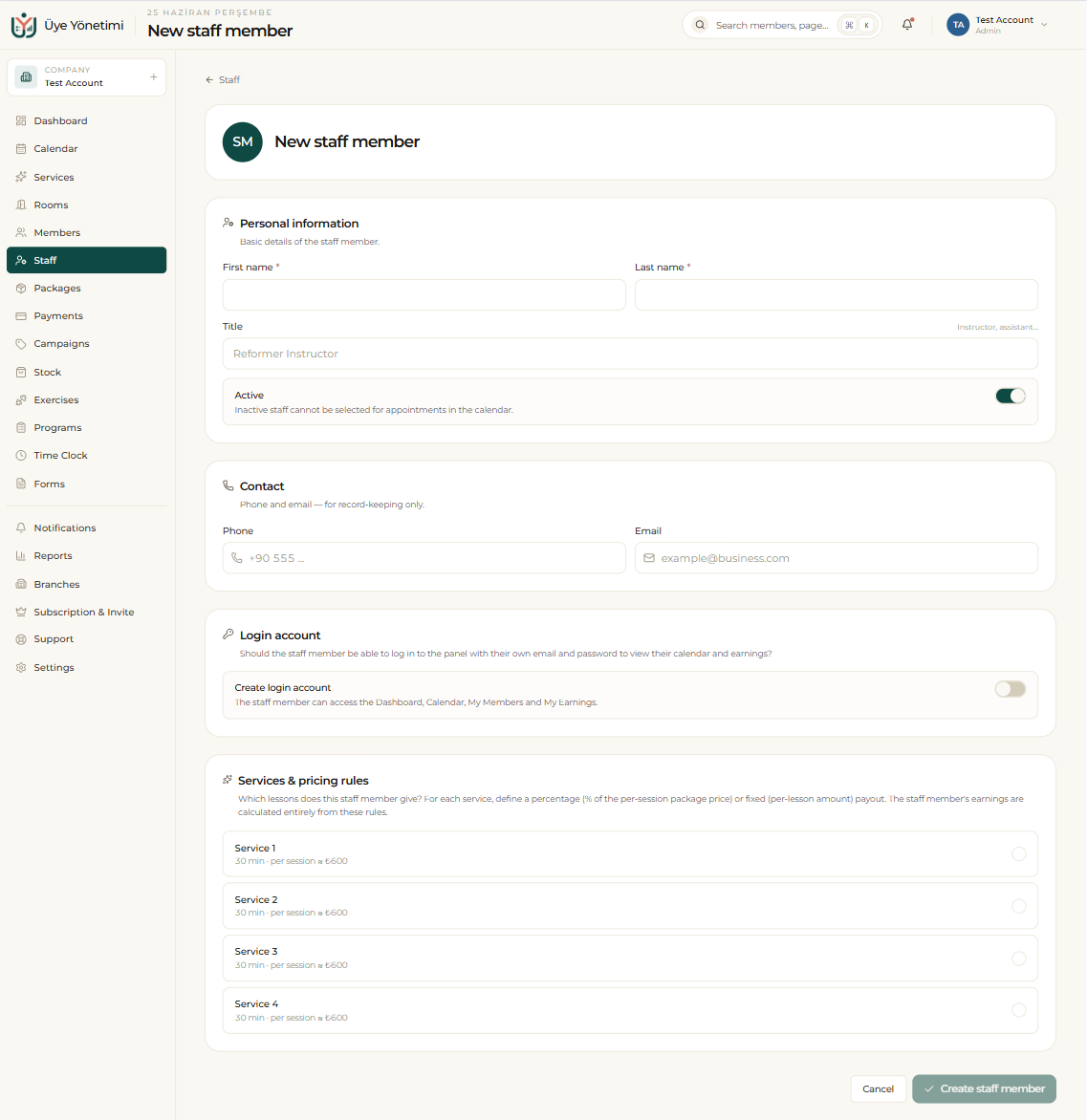Click the Cancel button
Screen dimensions: 1087x1120
point(879,1088)
